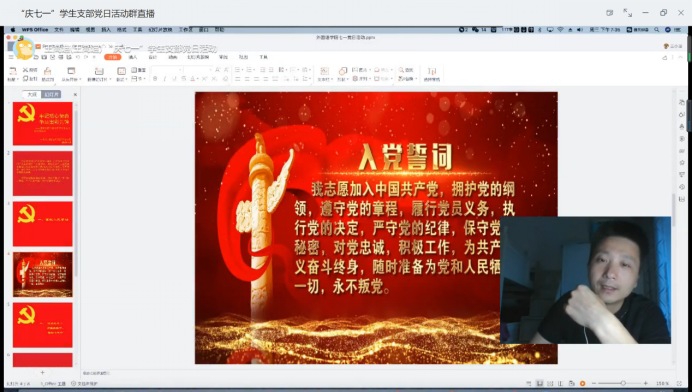Toggle normal view button in status bar

[x=540, y=383]
